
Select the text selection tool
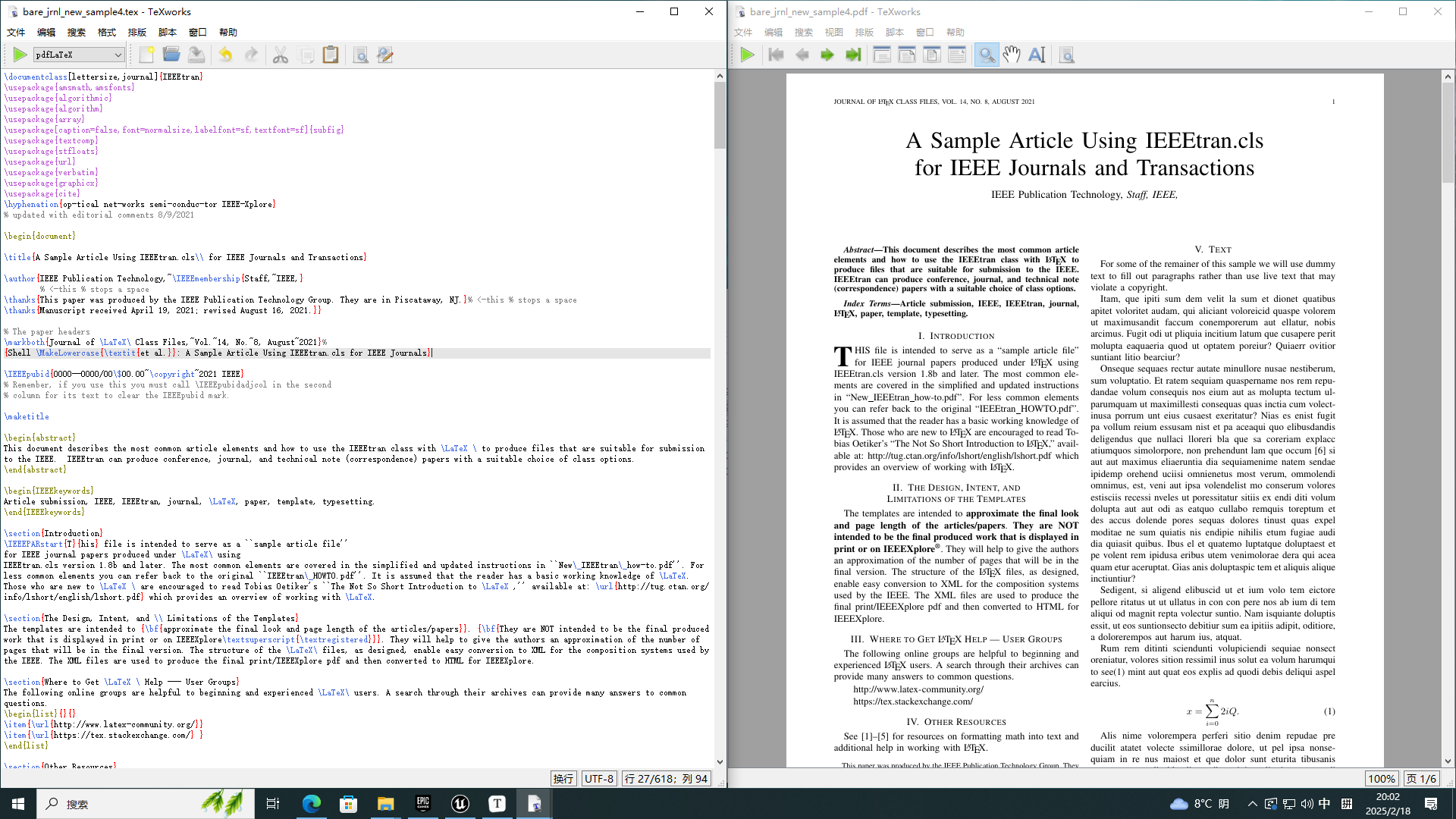pos(1037,55)
